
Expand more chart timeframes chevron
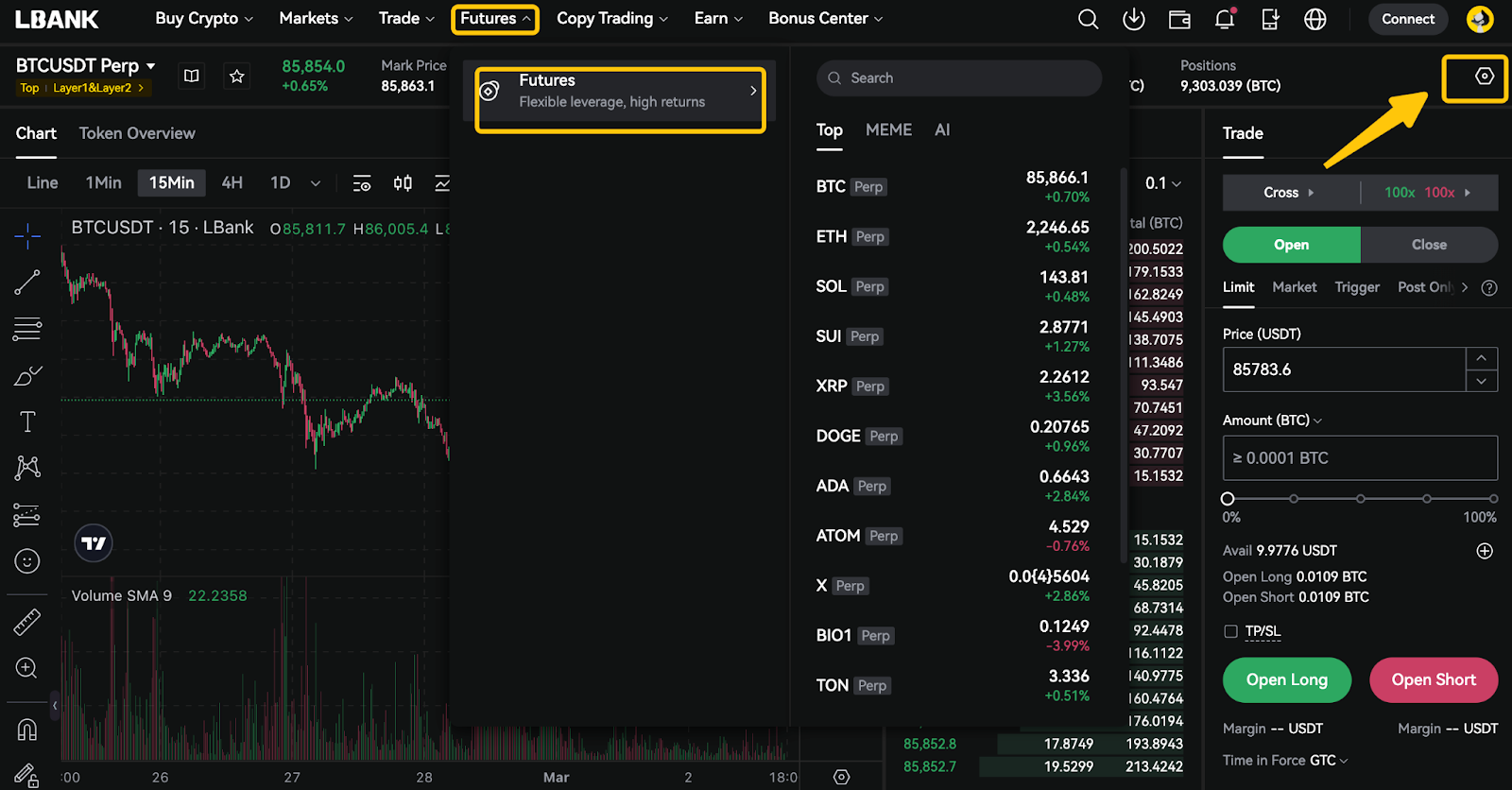click(316, 183)
